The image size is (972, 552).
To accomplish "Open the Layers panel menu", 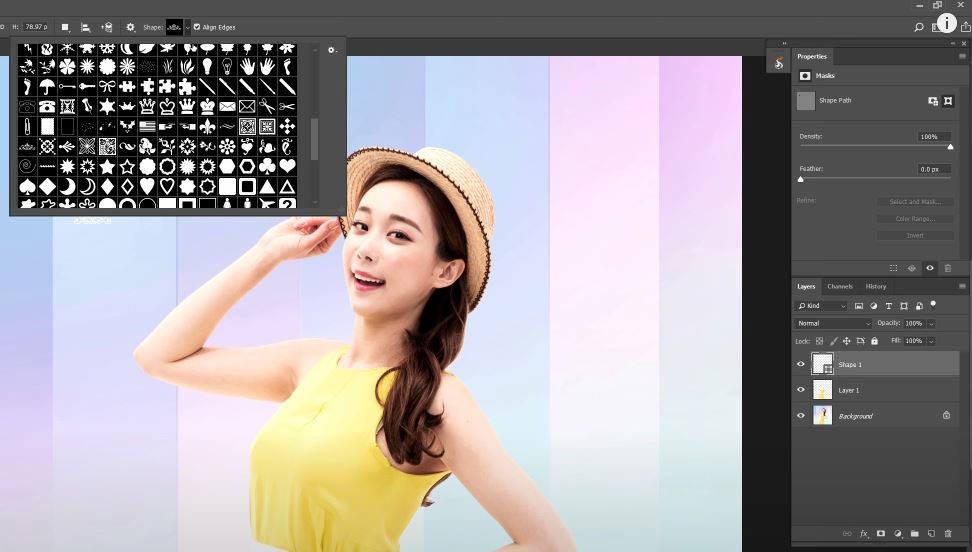I will tap(962, 287).
